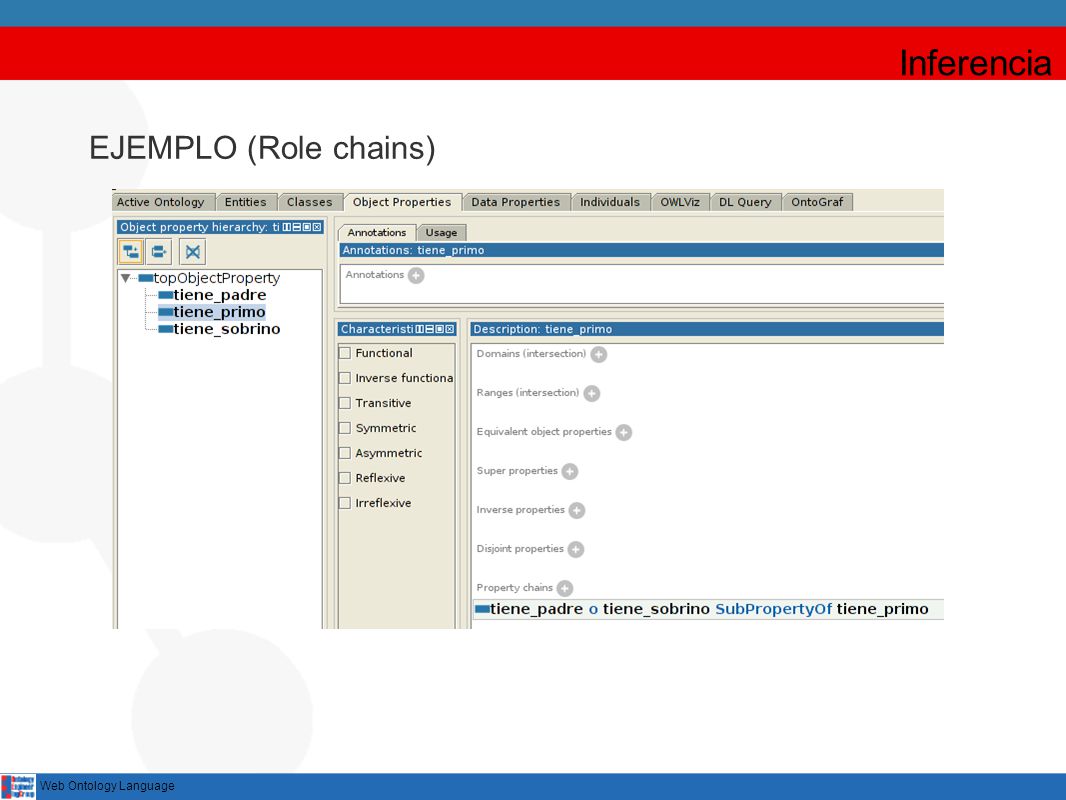
Task: Collapse the topObjectProperty tree node
Action: (x=125, y=278)
